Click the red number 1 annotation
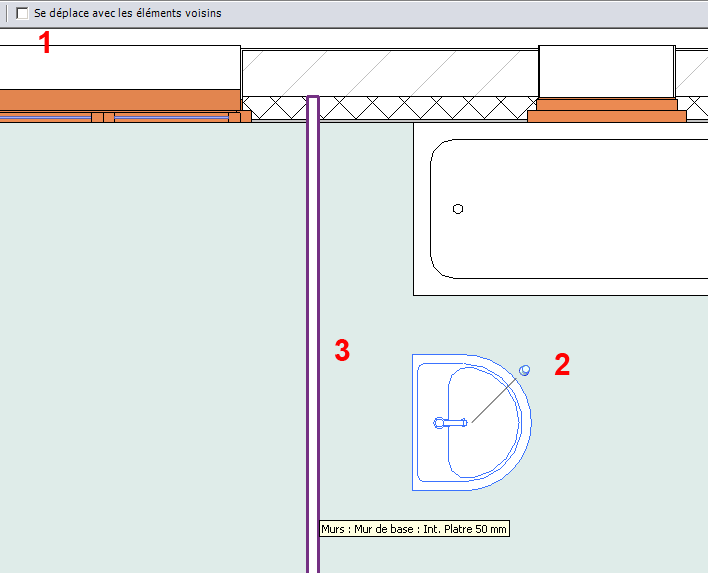 coord(44,43)
